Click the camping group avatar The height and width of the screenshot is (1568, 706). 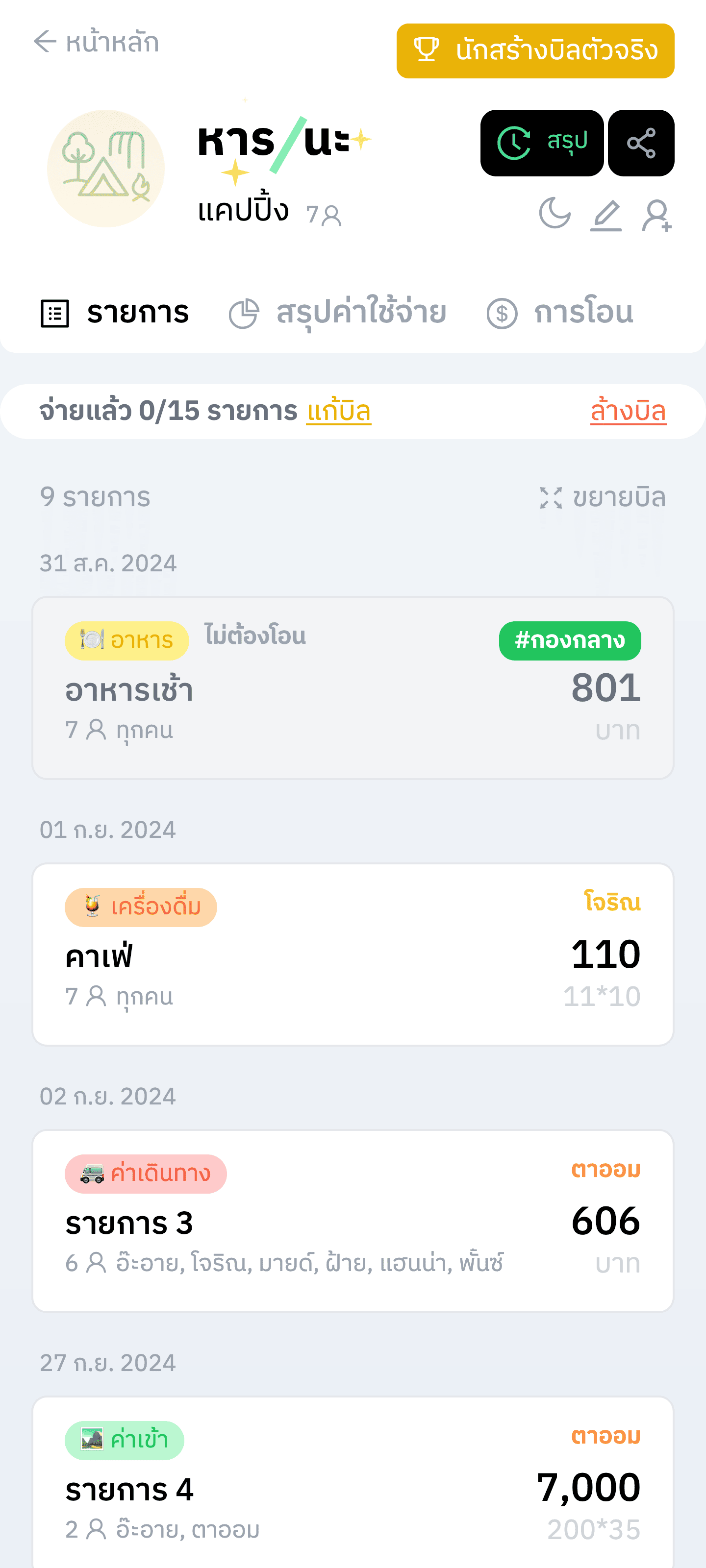coord(106,169)
